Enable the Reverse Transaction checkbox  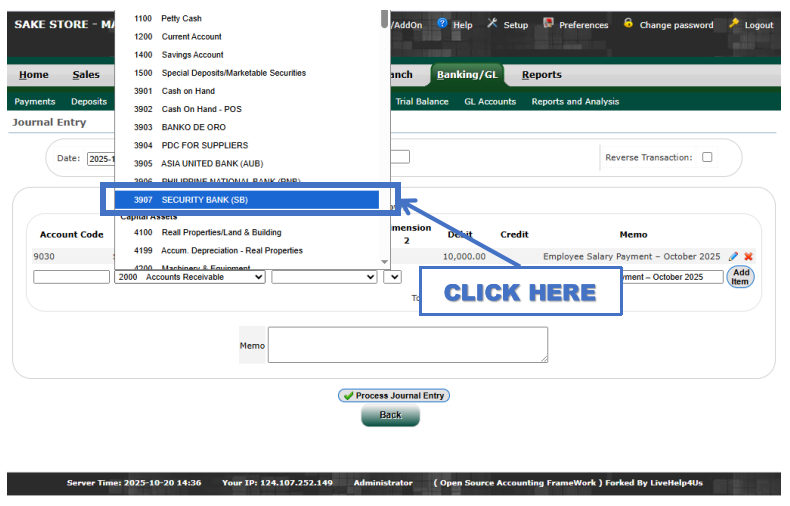pyautogui.click(x=707, y=157)
